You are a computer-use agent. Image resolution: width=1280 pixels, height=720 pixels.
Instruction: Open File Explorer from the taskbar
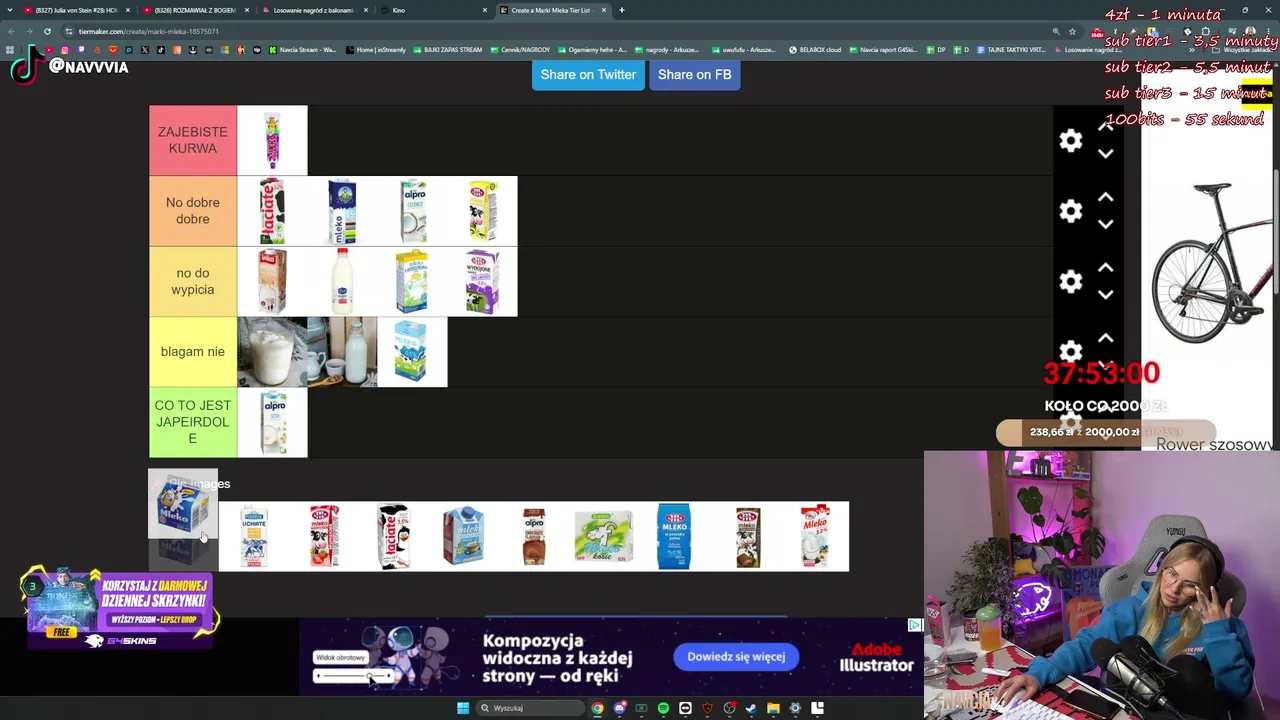tap(773, 708)
